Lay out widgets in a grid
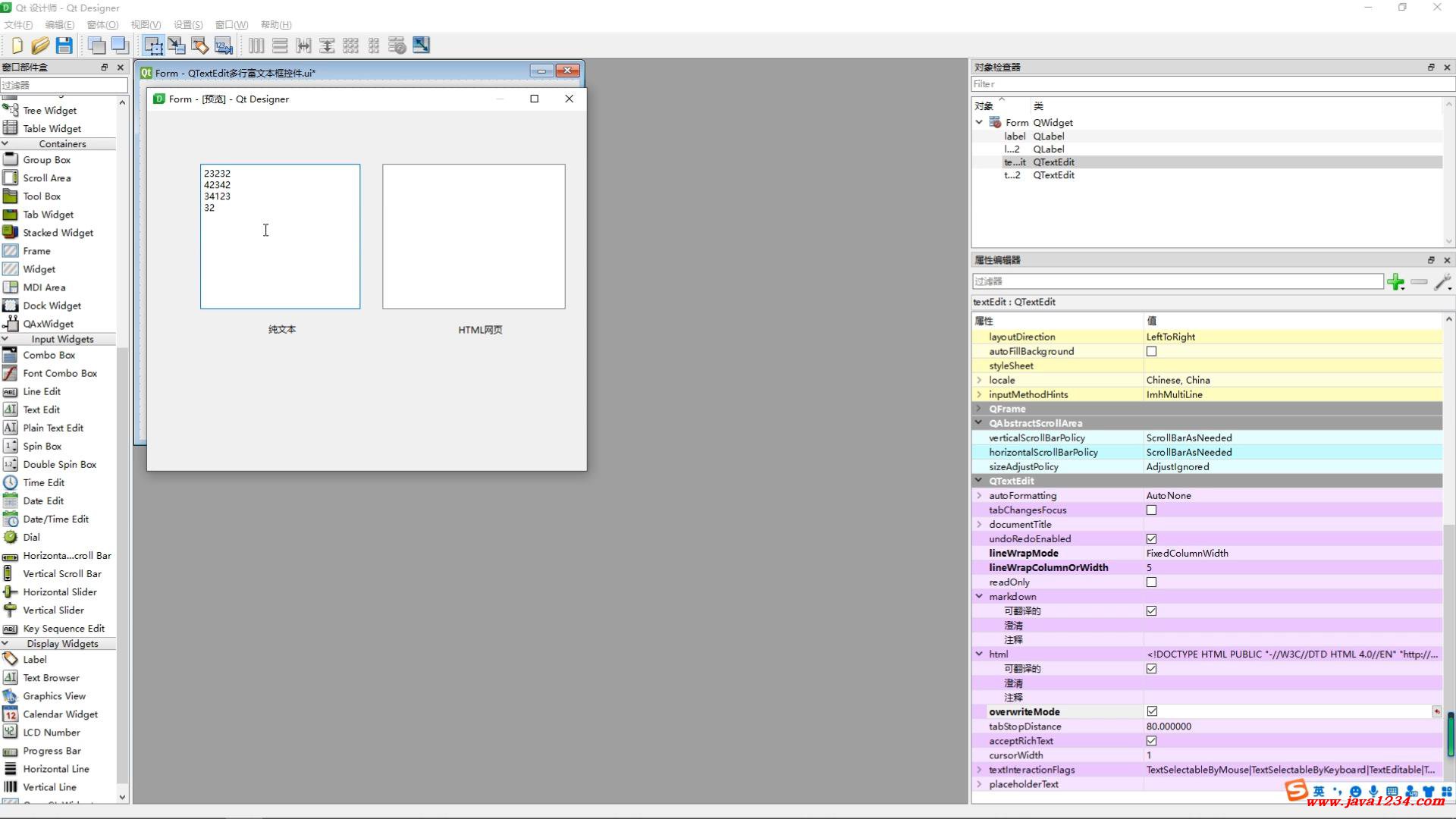Image resolution: width=1456 pixels, height=819 pixels. tap(350, 45)
